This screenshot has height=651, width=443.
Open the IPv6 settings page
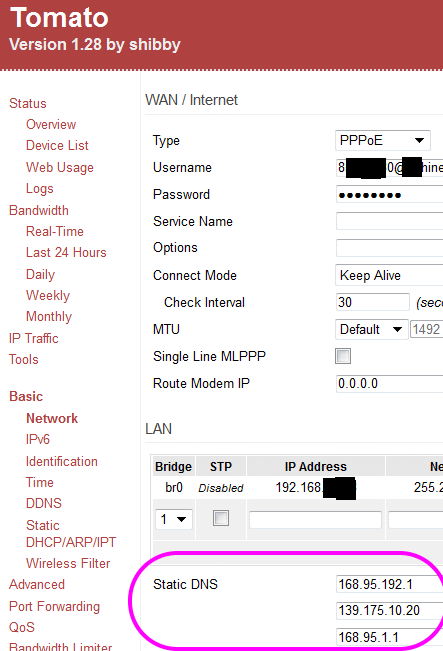pyautogui.click(x=38, y=439)
